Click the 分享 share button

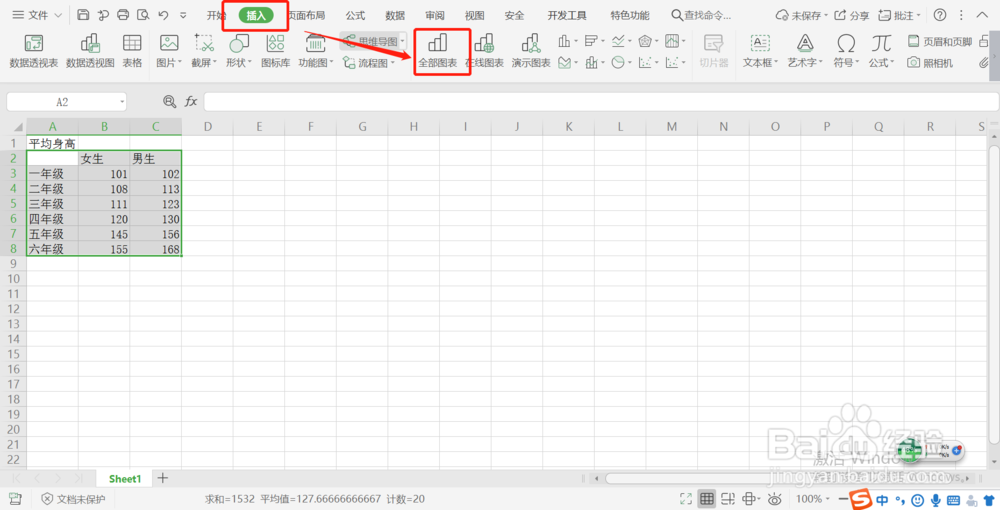click(x=852, y=15)
